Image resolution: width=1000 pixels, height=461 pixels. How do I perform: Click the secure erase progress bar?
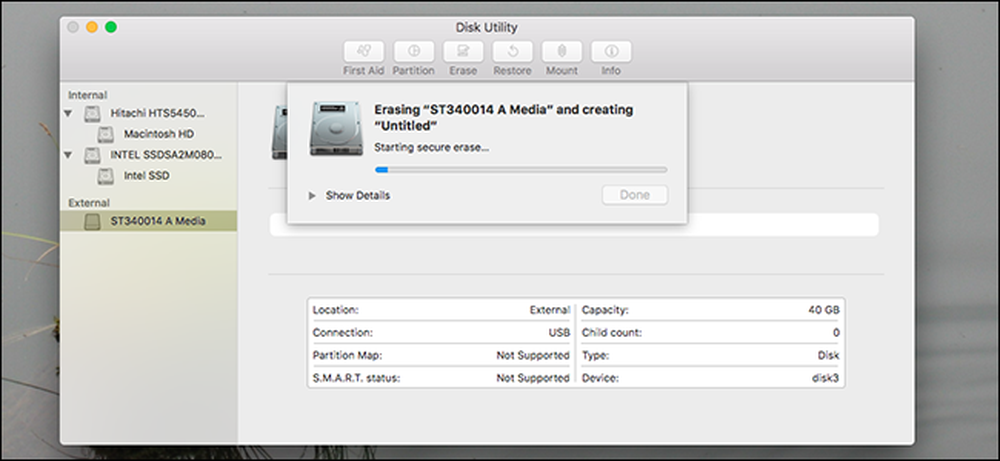click(x=521, y=170)
